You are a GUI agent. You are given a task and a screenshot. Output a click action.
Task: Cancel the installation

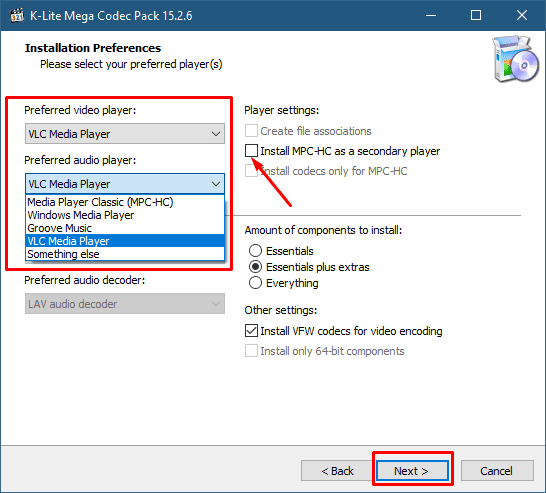(x=497, y=471)
